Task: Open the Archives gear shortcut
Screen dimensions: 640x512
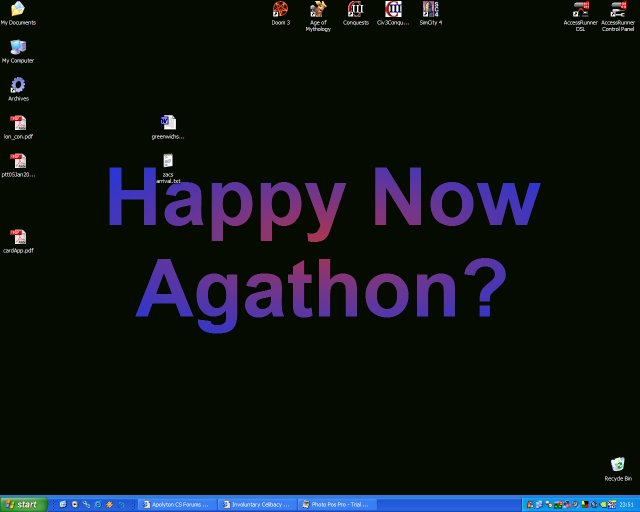Action: pos(18,85)
